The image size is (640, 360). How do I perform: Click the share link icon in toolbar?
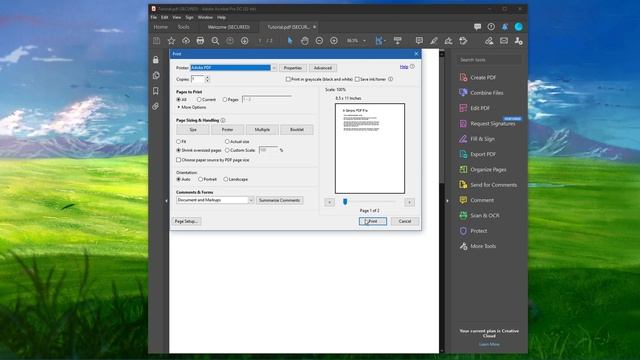tap(489, 40)
